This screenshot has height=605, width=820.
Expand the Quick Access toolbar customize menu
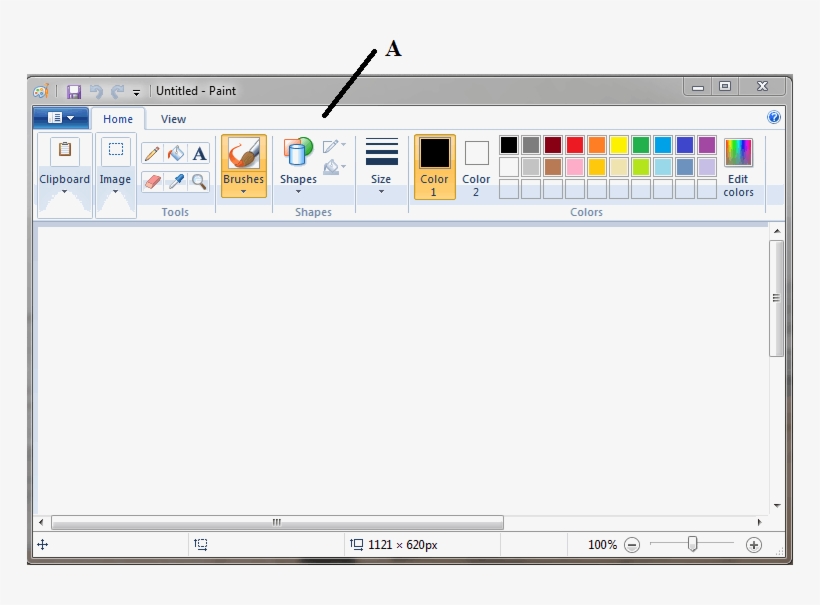(x=135, y=91)
